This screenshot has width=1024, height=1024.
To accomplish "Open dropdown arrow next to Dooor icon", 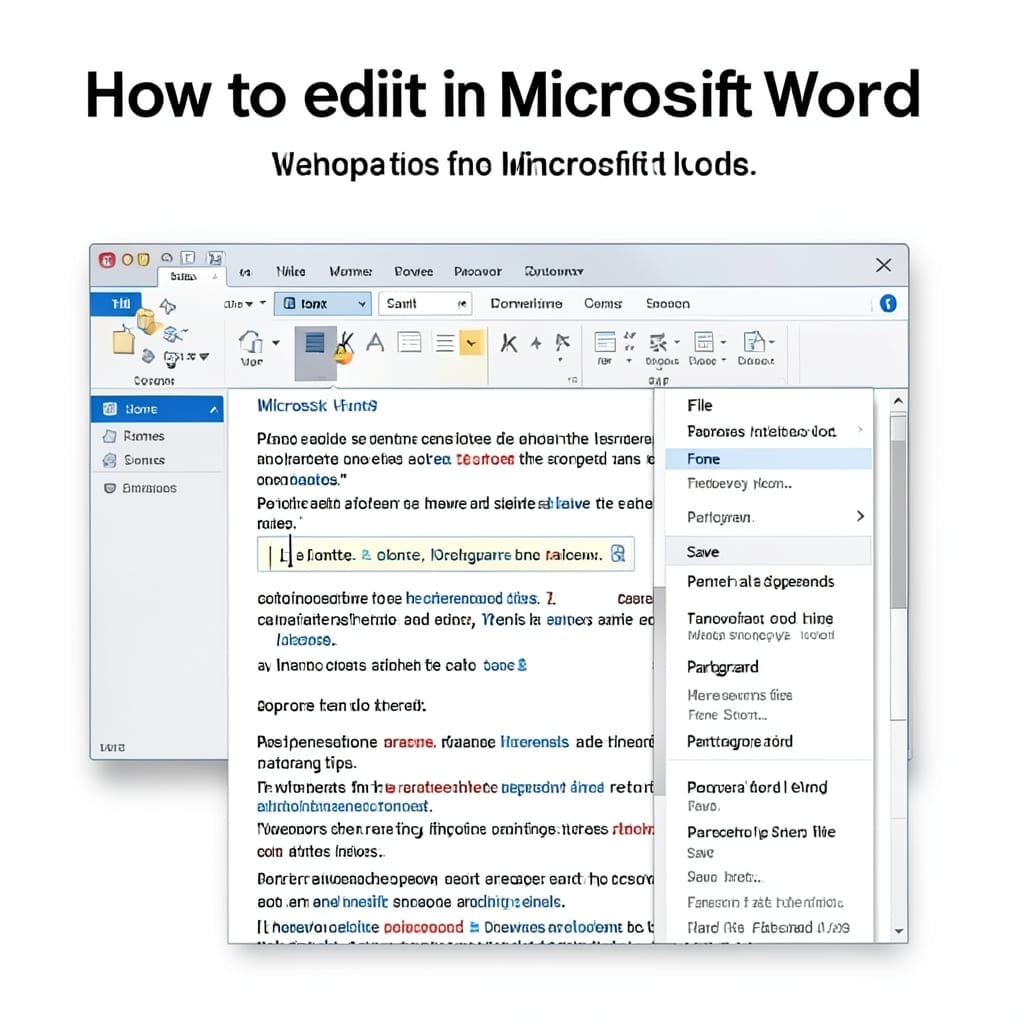I will (772, 342).
